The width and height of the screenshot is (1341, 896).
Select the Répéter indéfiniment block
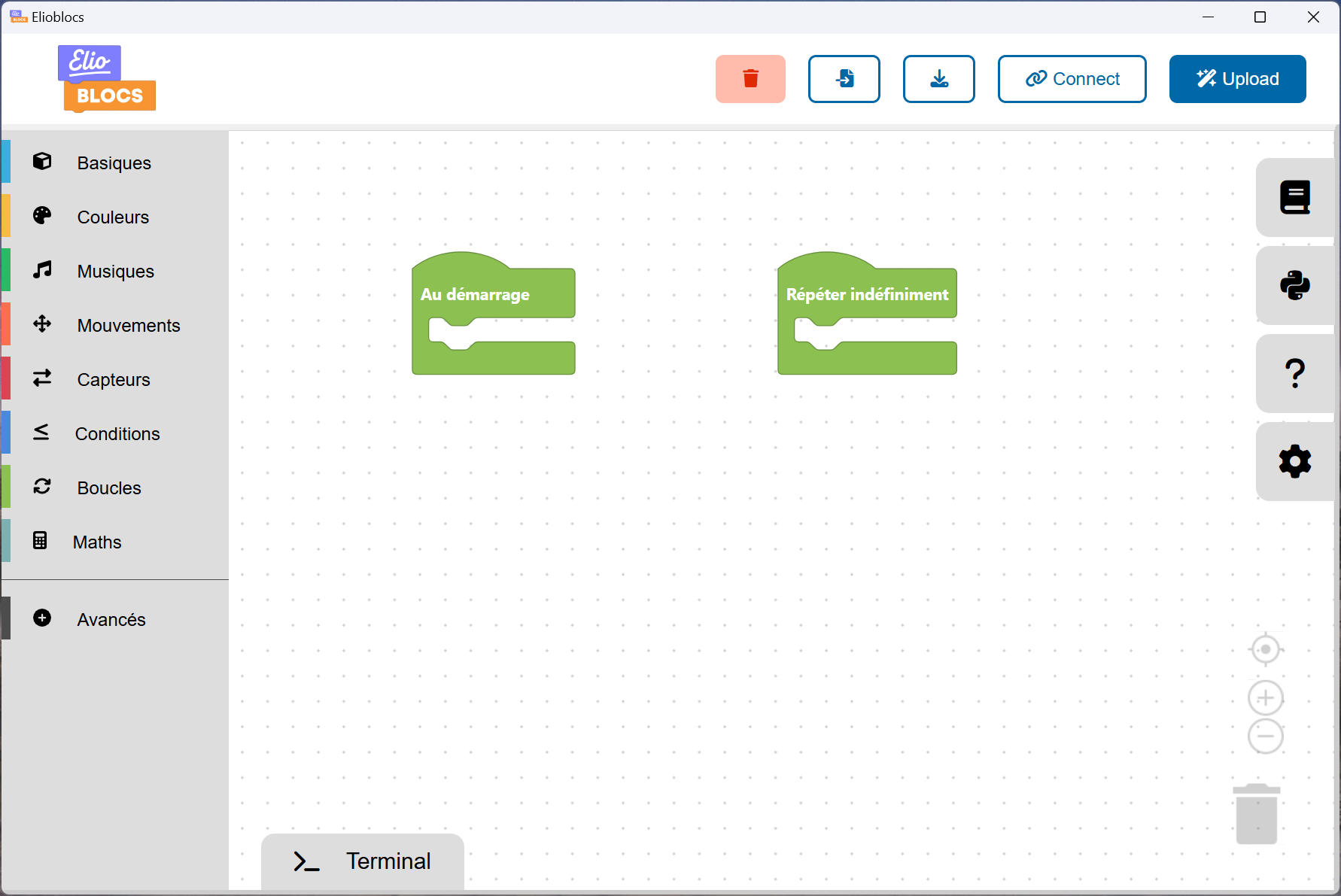click(867, 294)
